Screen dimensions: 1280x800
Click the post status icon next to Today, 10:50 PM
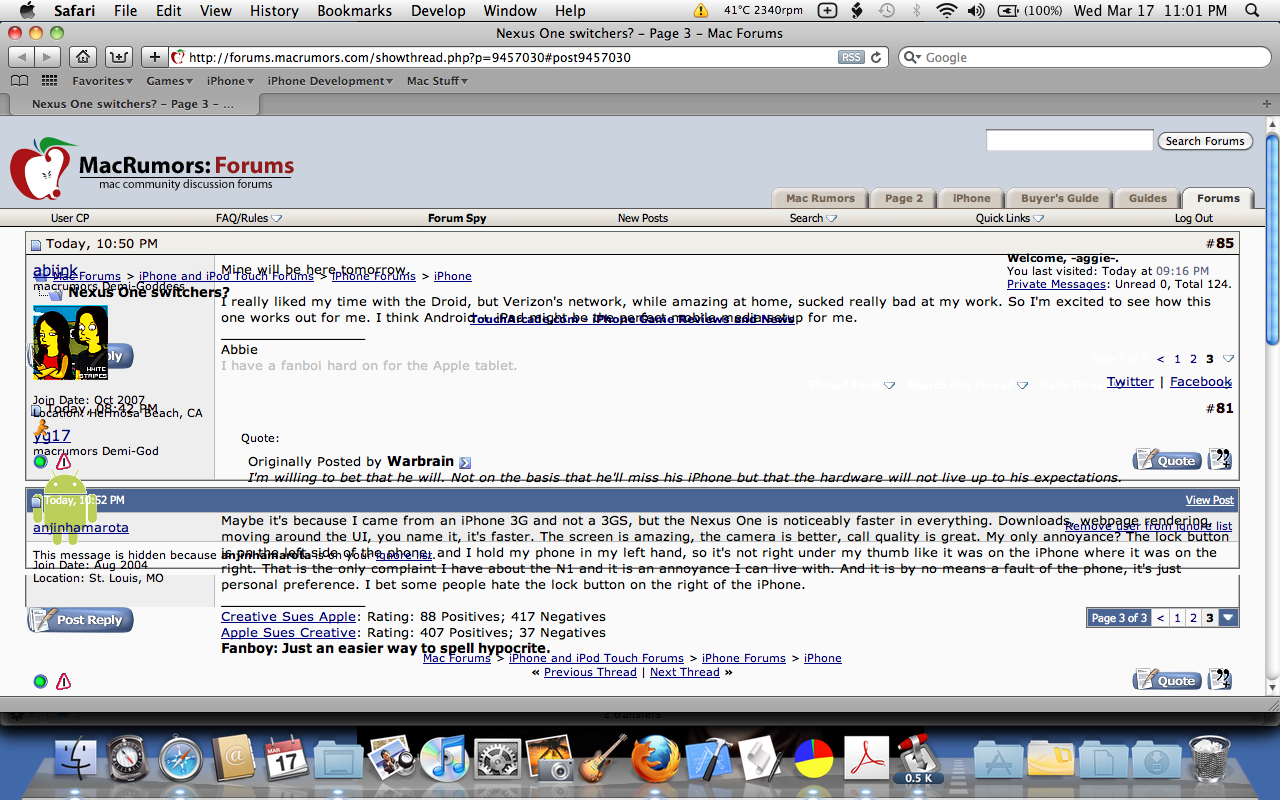pos(36,245)
